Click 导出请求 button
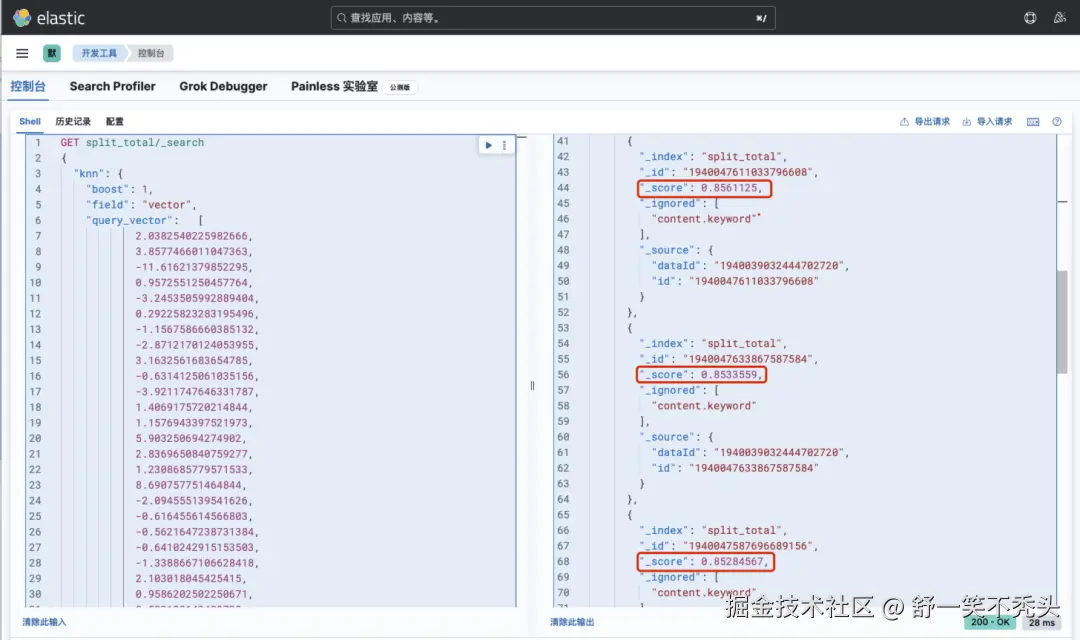Image resolution: width=1080 pixels, height=640 pixels. (x=925, y=122)
